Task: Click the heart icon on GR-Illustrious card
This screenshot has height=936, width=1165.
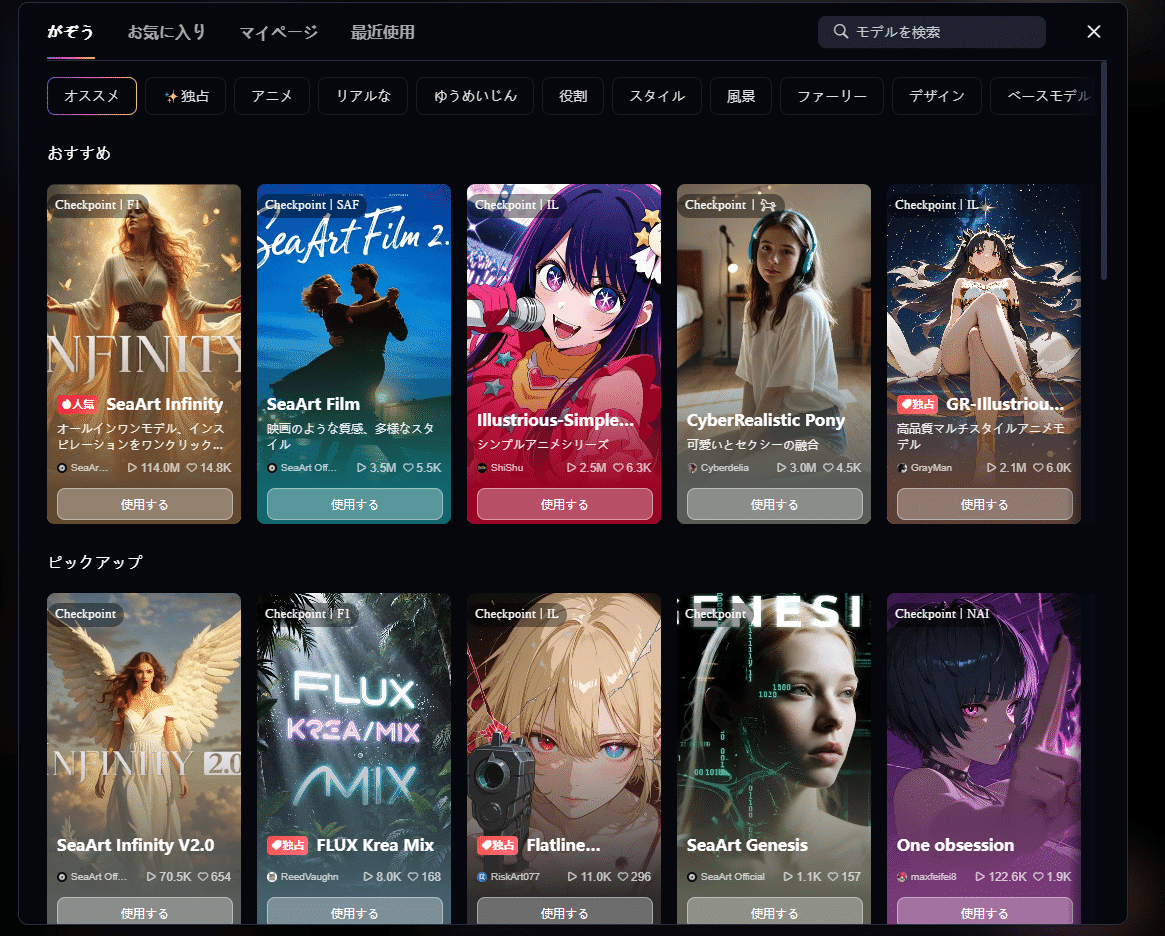Action: (x=1039, y=467)
